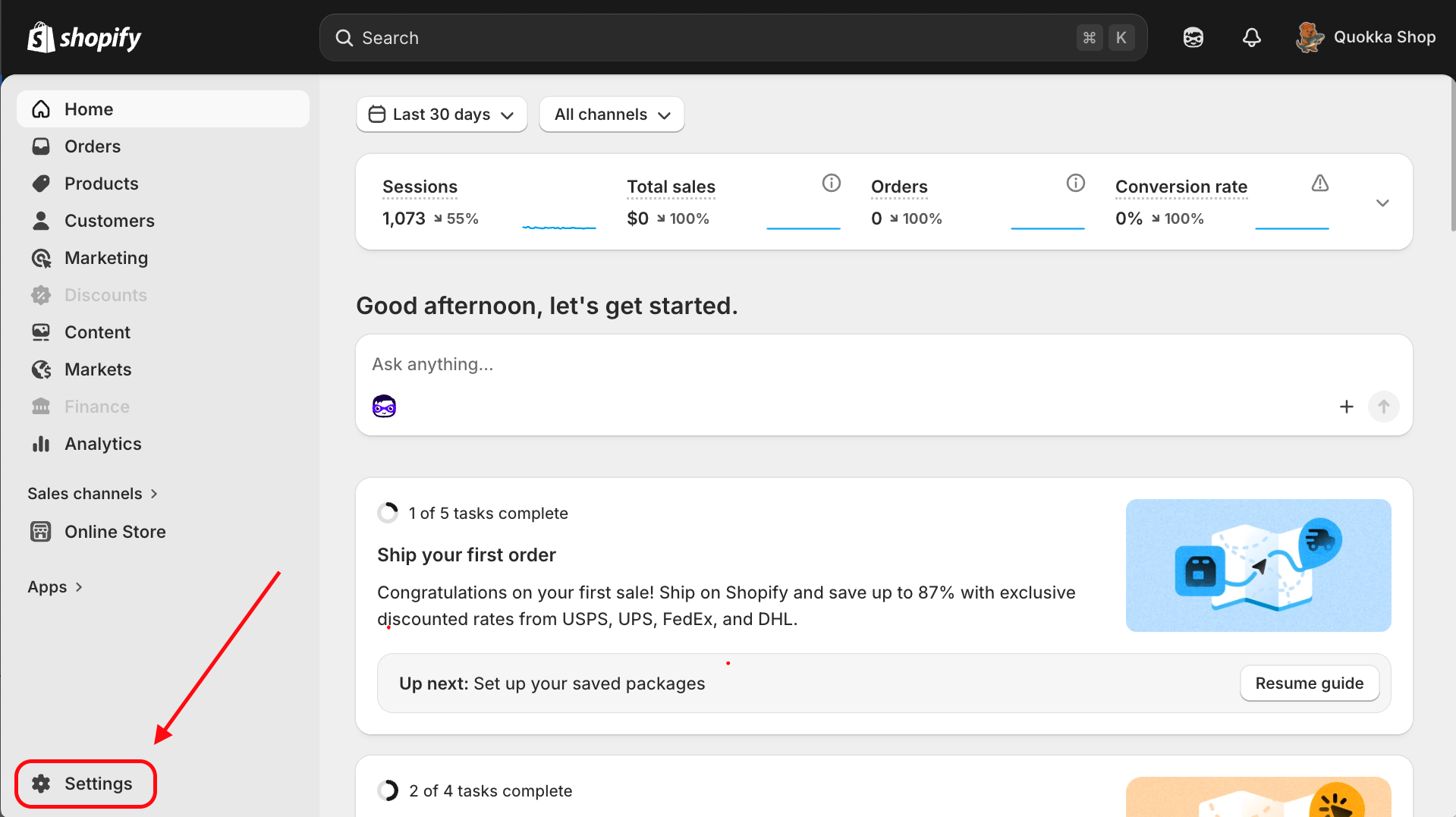Click the Products tag icon
Screen dimensions: 1456x817
tap(41, 184)
